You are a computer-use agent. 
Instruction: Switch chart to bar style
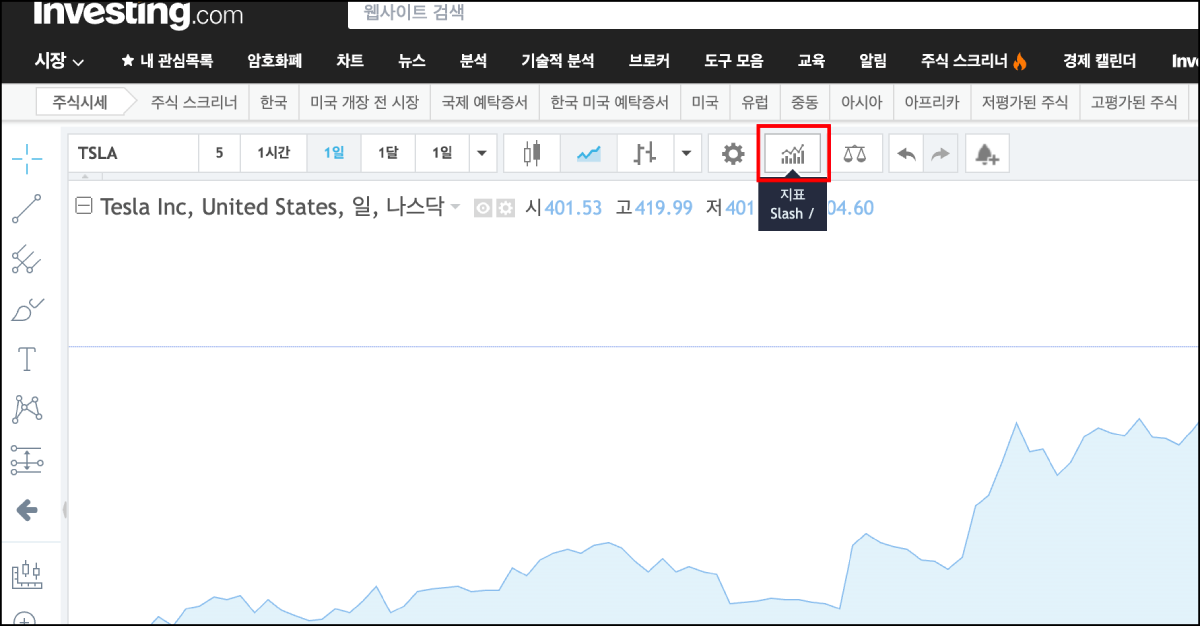[x=645, y=153]
